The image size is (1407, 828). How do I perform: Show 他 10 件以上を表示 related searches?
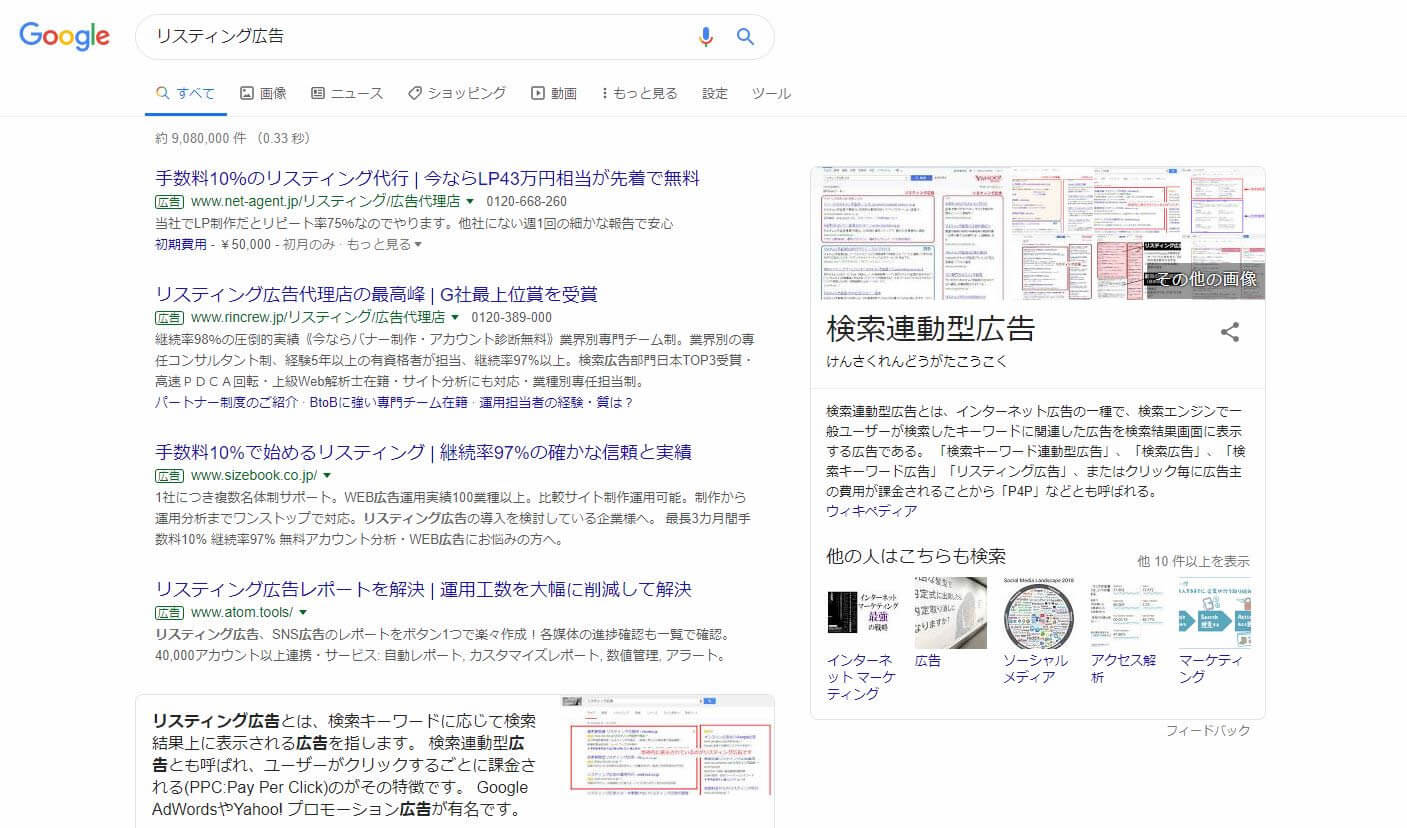(1193, 561)
